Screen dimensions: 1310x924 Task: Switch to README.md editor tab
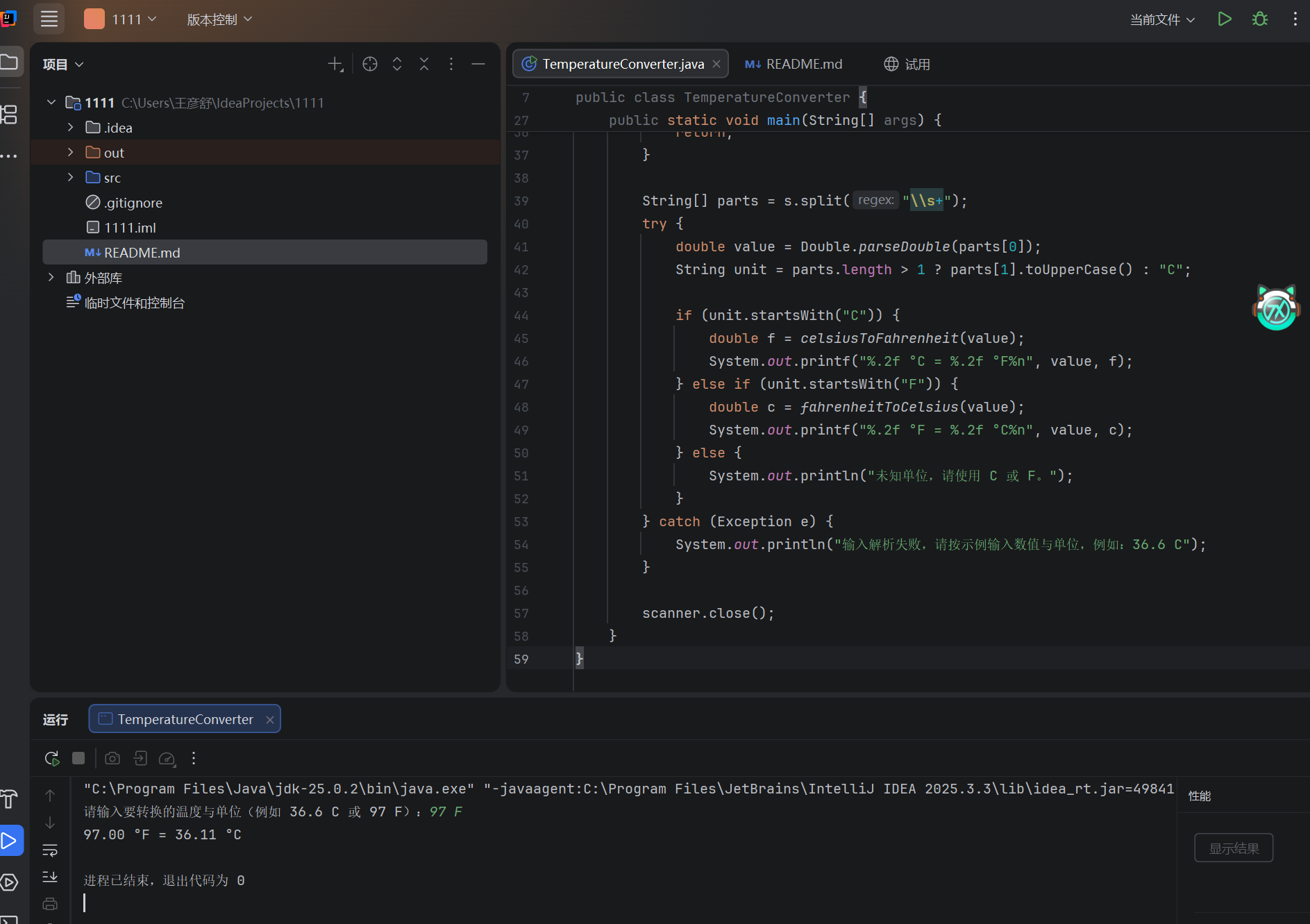794,65
